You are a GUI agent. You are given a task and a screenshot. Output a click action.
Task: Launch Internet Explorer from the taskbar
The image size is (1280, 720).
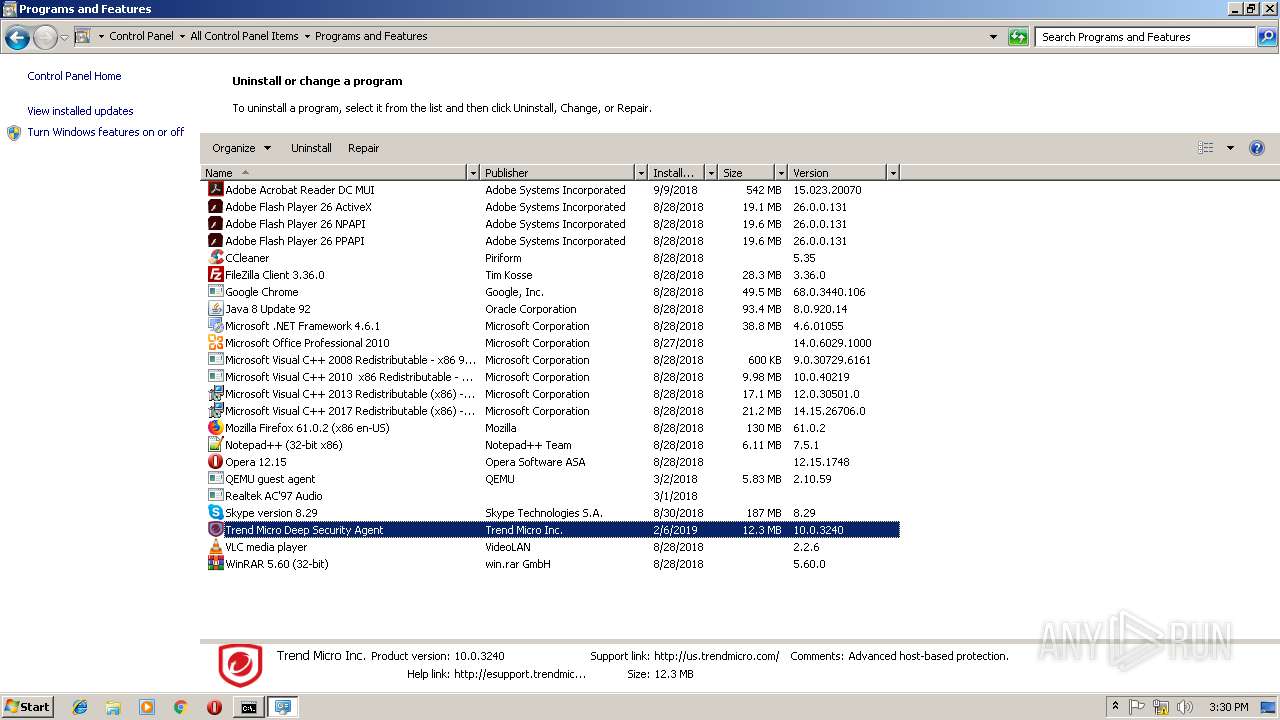click(x=80, y=707)
